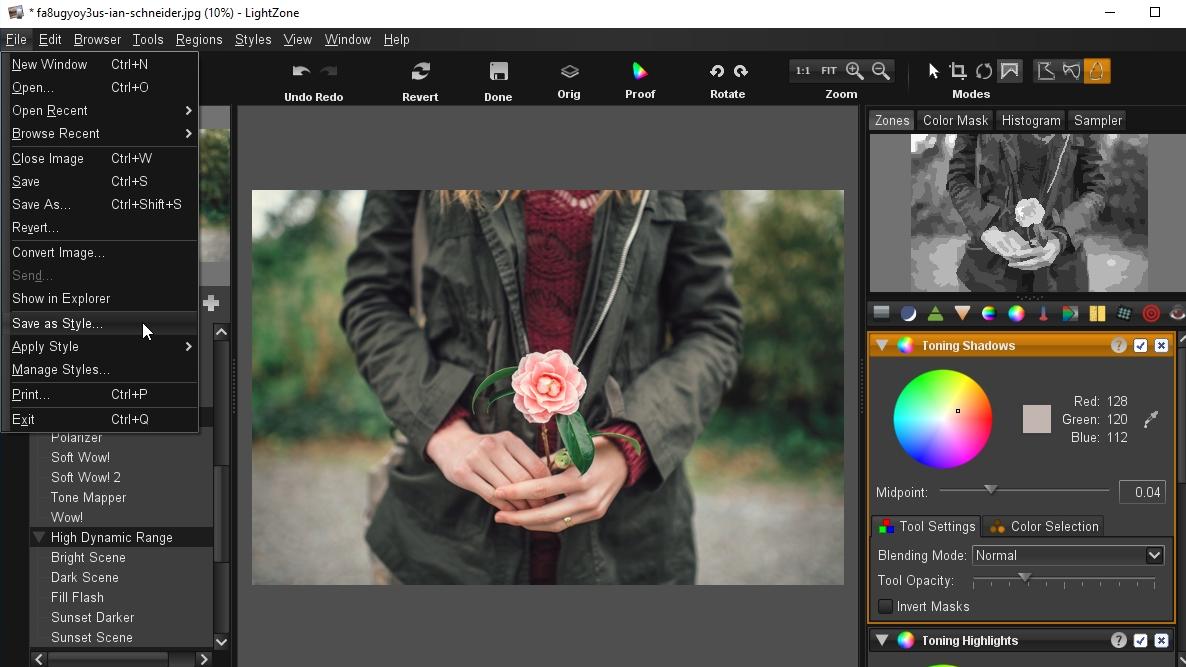Screen dimensions: 1186x667
Task: Rotate image clockwise icon
Action: click(740, 71)
